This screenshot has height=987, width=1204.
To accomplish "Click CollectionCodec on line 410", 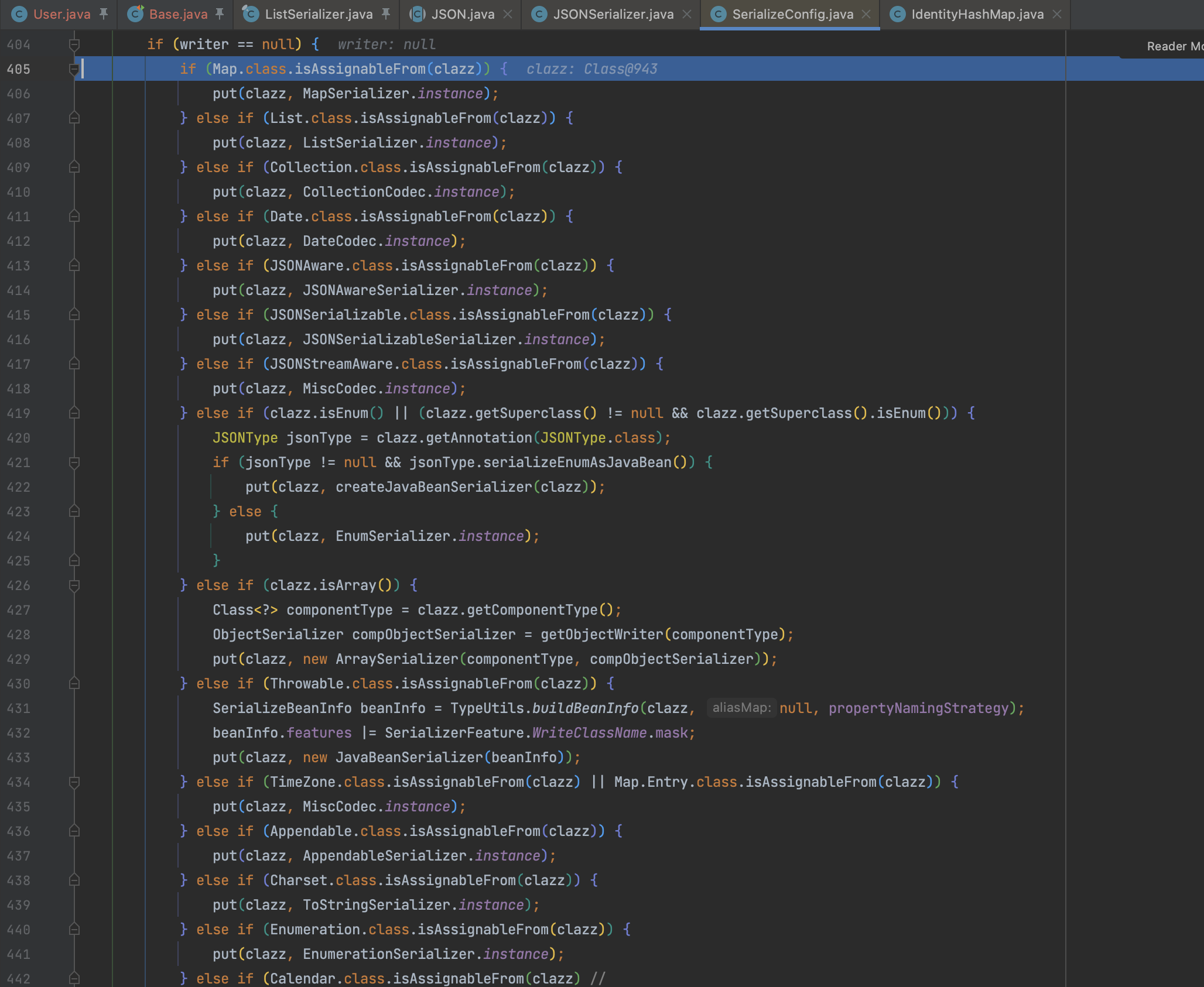I will (364, 192).
